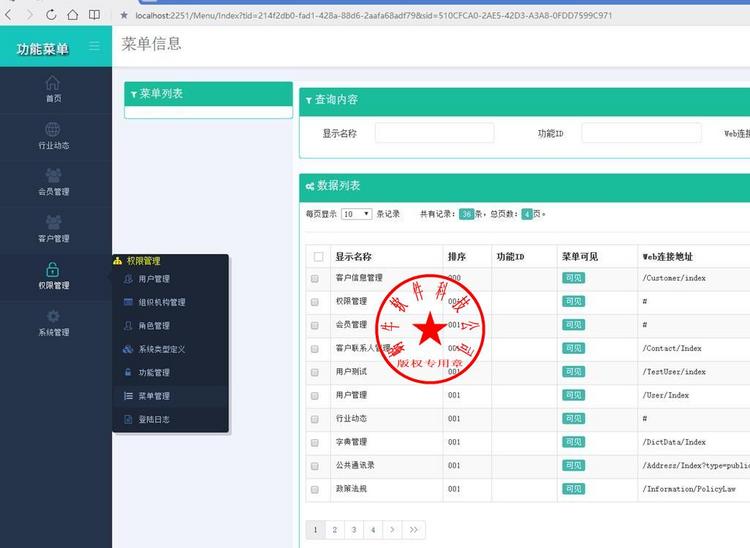Toggle the sidebar hamburger icon
The image size is (750, 548).
pyautogui.click(x=95, y=46)
